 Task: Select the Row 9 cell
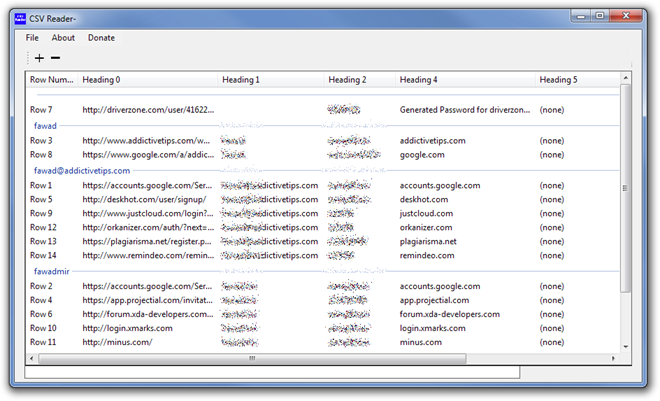pyautogui.click(x=41, y=213)
